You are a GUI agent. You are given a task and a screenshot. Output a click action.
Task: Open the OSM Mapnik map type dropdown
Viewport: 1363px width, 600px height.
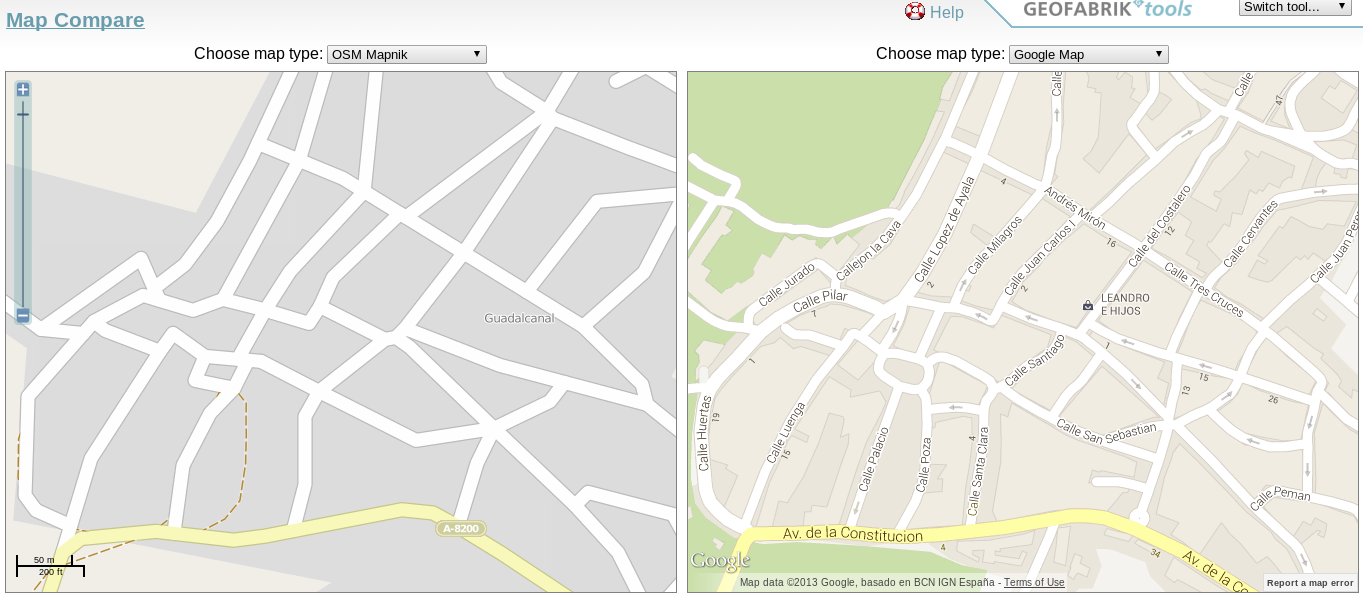point(407,54)
